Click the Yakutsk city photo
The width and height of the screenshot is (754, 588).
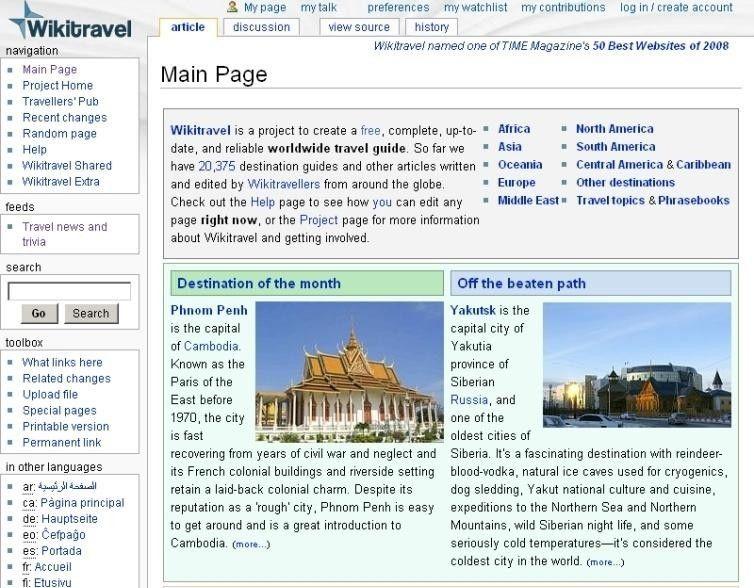[x=637, y=365]
